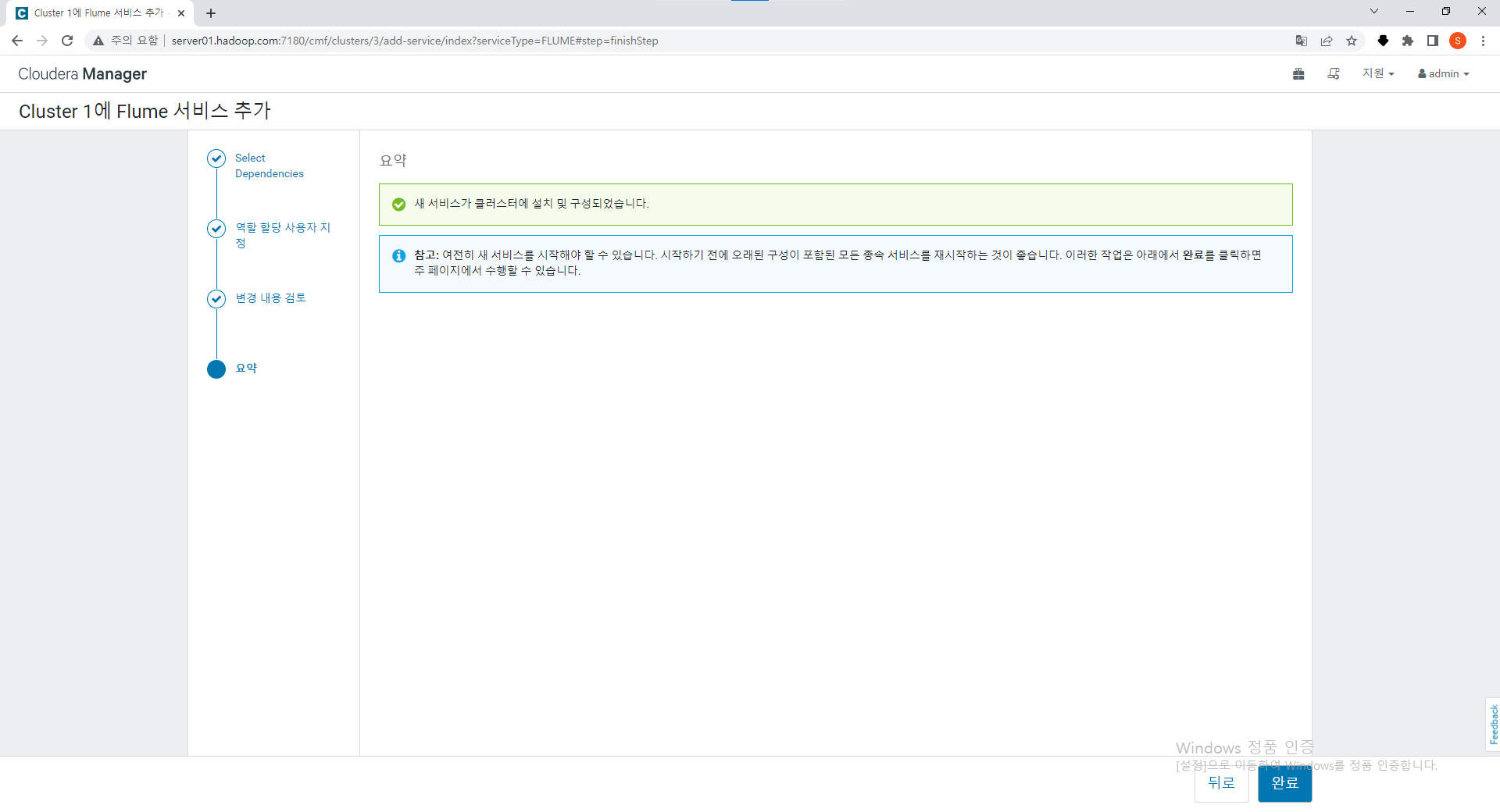The image size is (1500, 812).
Task: Open the translate page icon
Action: click(1302, 41)
